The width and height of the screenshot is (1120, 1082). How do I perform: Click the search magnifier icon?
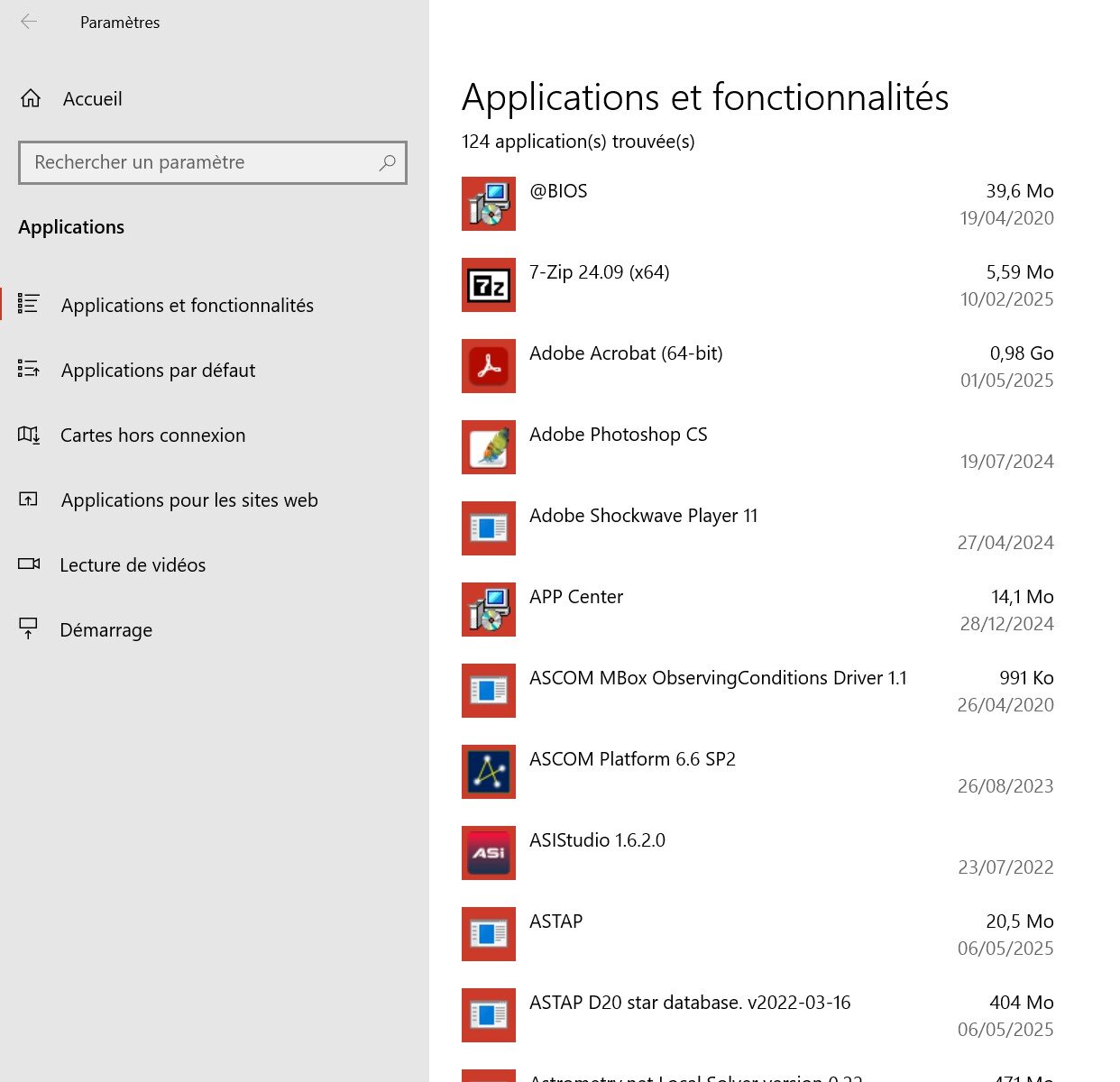tap(388, 162)
